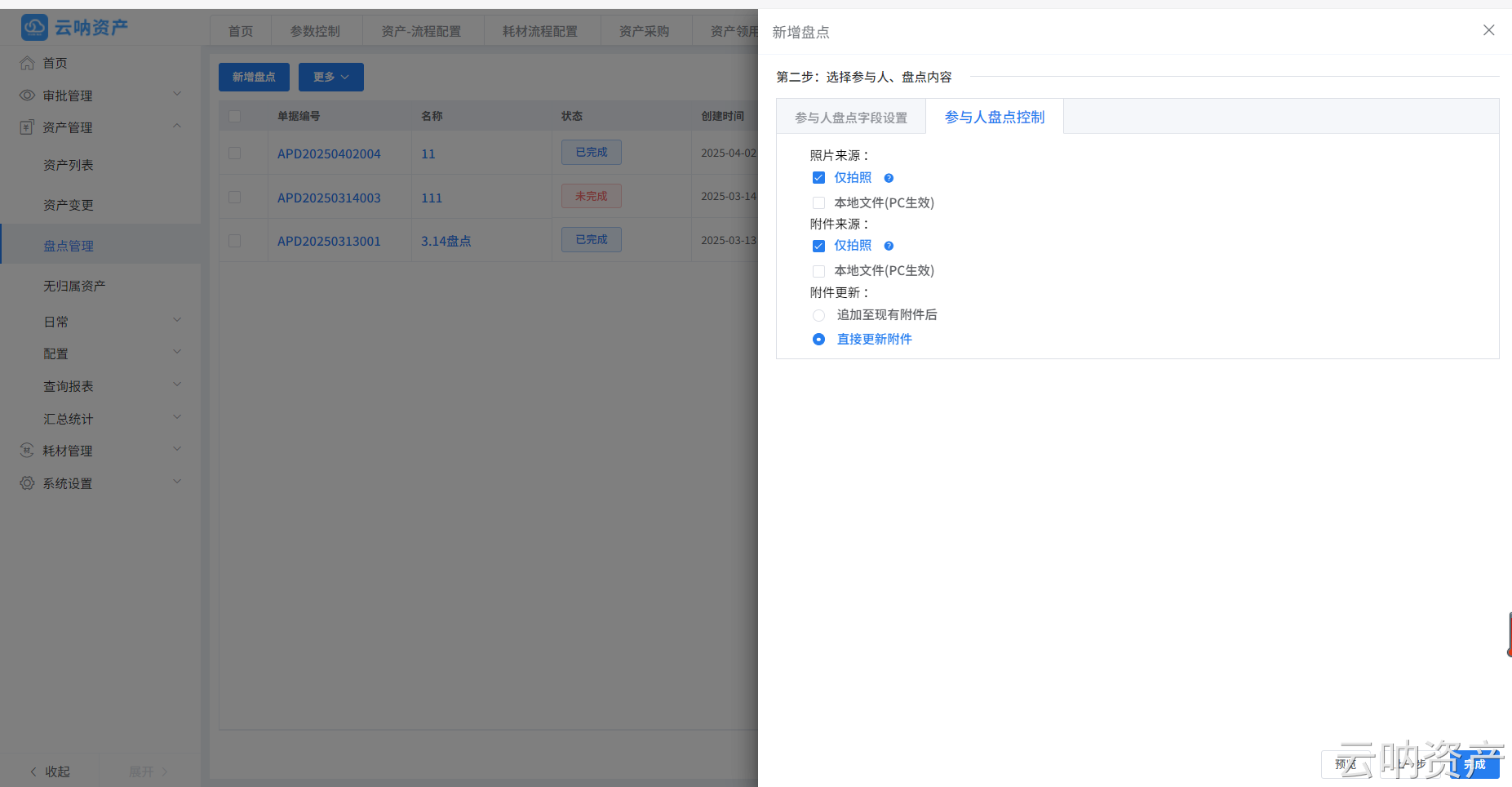Image resolution: width=1512 pixels, height=787 pixels.
Task: Click the help icon beside 附件来源 仅拍照
Action: tap(889, 245)
